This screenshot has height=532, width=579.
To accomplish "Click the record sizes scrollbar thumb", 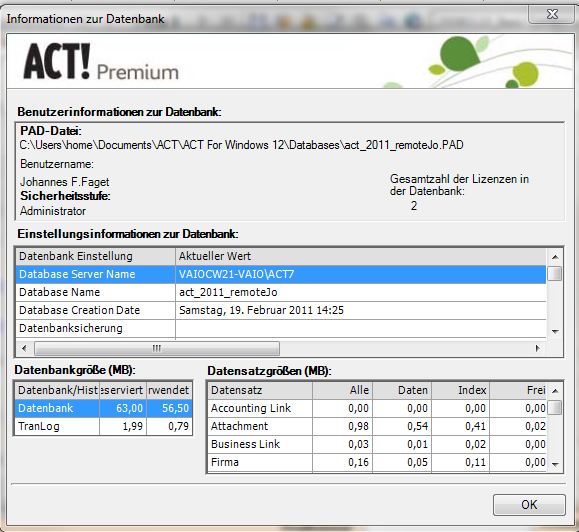I will coord(555,408).
